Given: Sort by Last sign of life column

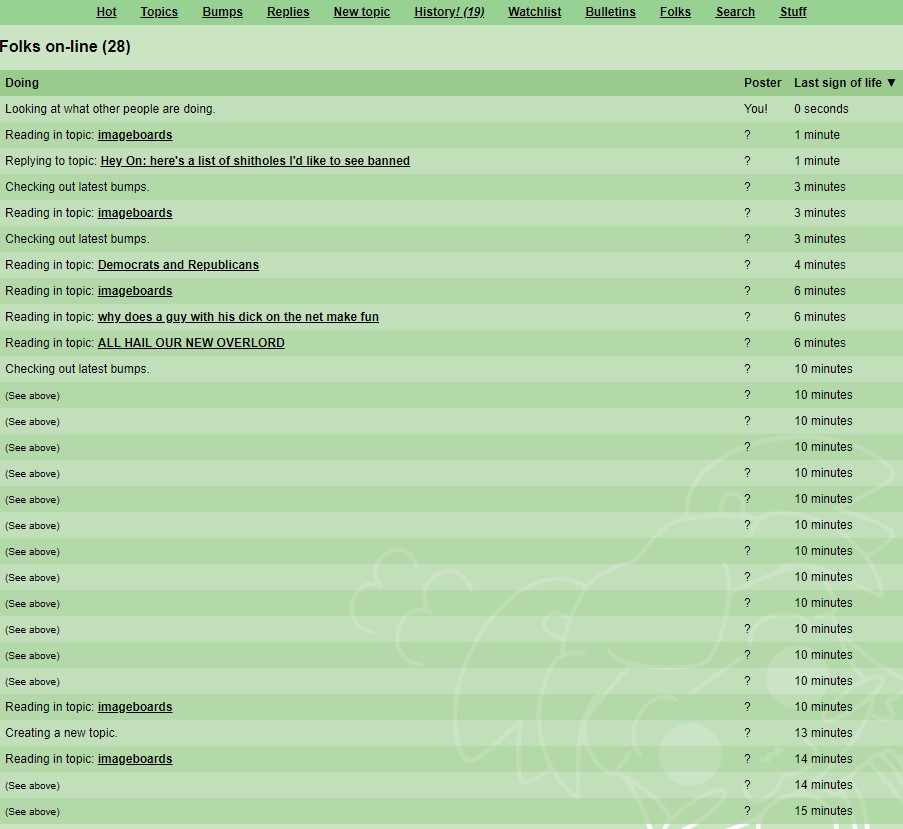Looking at the screenshot, I should click(x=844, y=83).
